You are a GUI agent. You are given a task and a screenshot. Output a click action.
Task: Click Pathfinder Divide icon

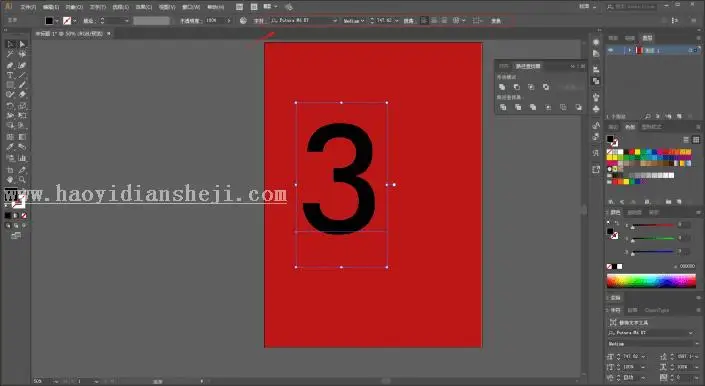tap(503, 107)
